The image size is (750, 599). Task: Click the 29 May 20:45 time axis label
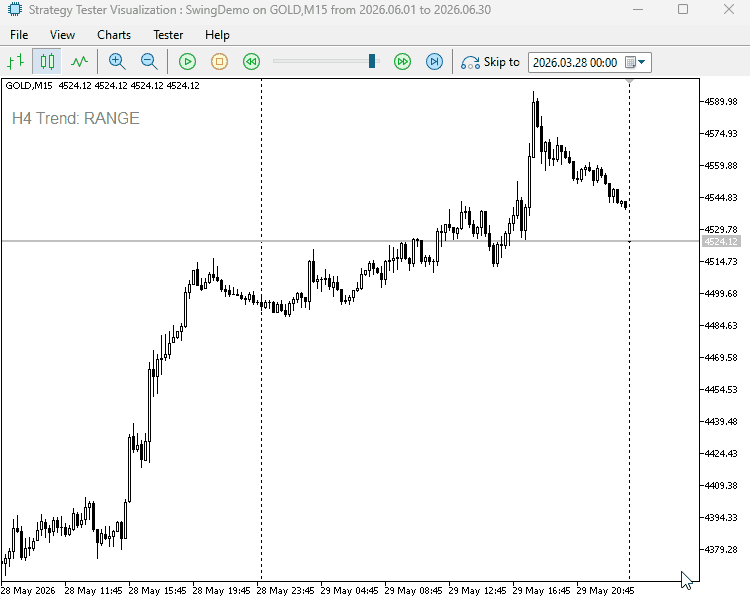point(605,590)
